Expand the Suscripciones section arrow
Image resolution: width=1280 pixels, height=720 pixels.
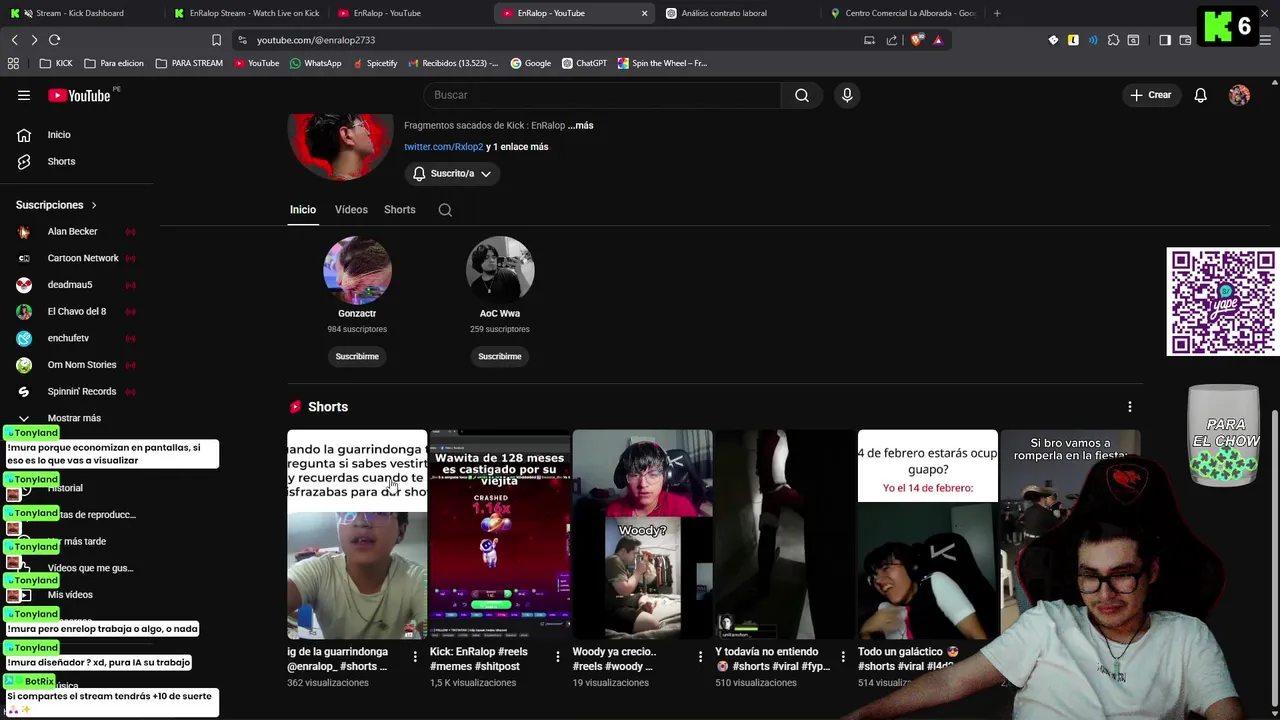tap(94, 205)
